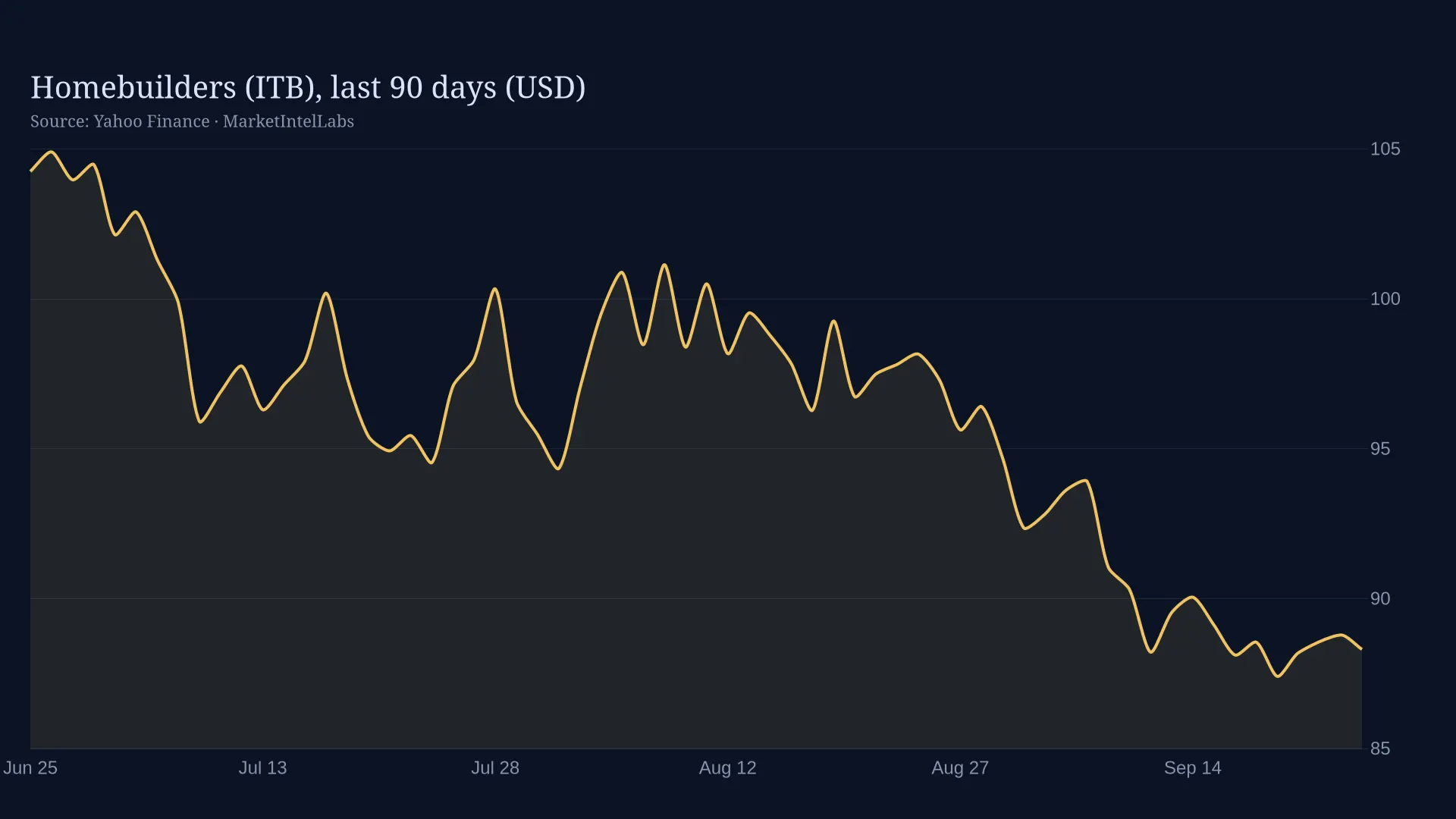The width and height of the screenshot is (1456, 819).
Task: Select the y-axis label 105
Action: pyautogui.click(x=1385, y=149)
